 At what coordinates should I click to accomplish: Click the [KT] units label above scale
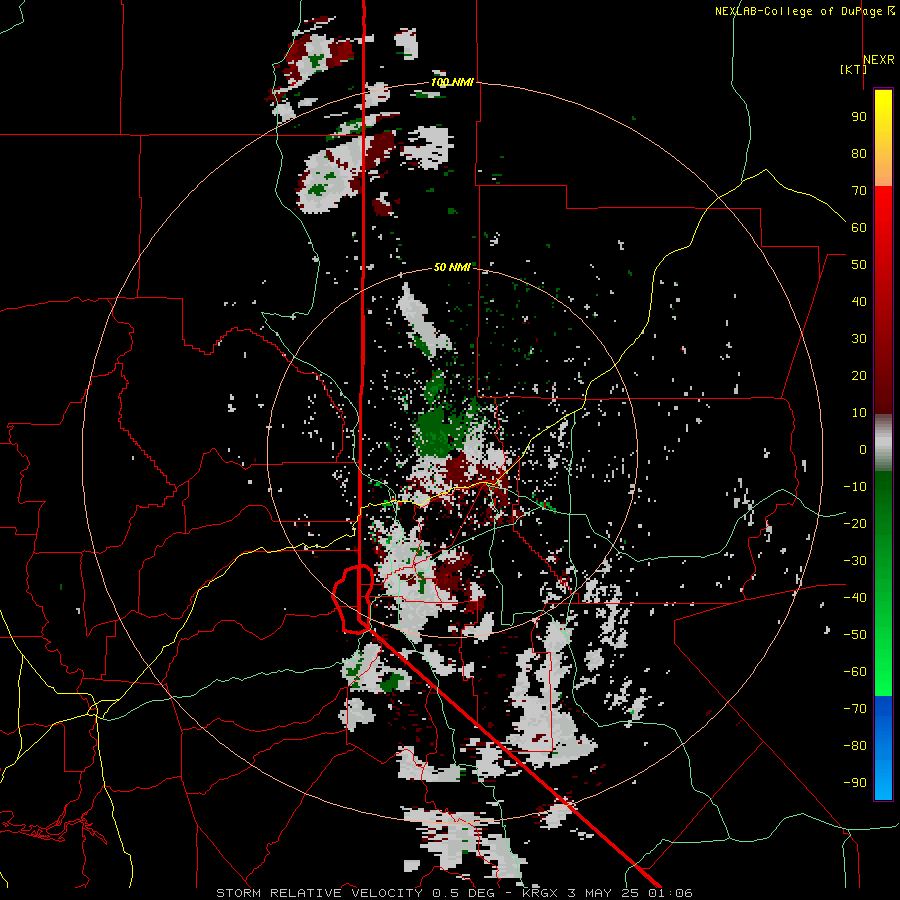(853, 69)
